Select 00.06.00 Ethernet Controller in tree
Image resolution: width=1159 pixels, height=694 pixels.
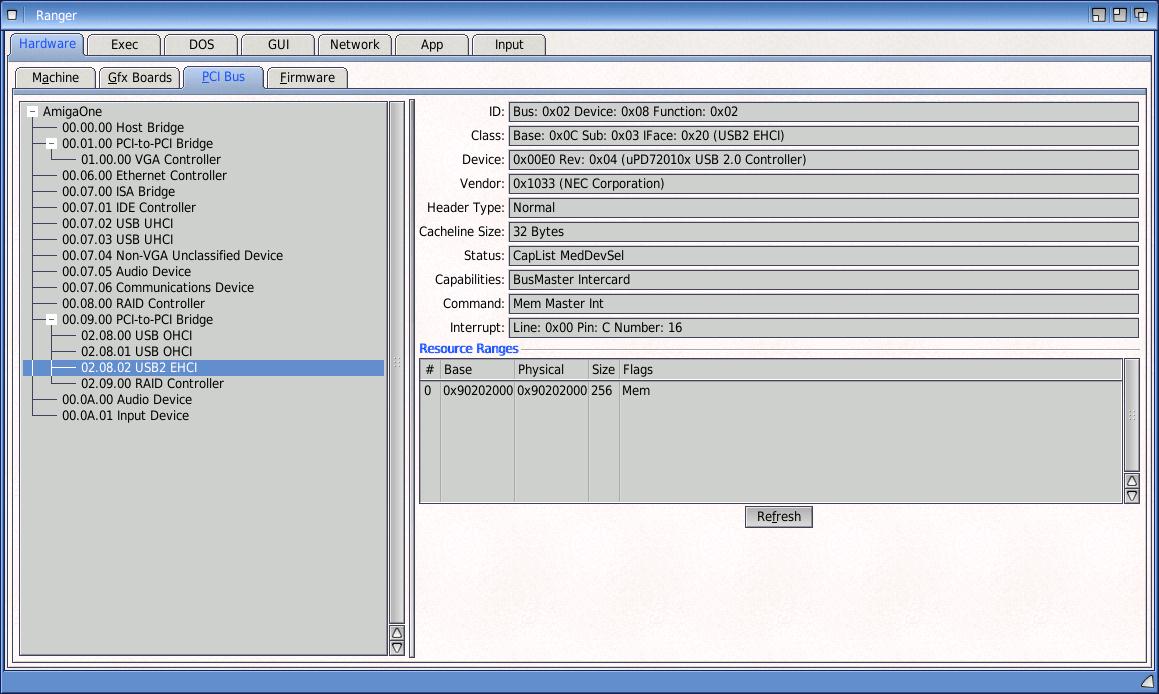[x=144, y=176]
